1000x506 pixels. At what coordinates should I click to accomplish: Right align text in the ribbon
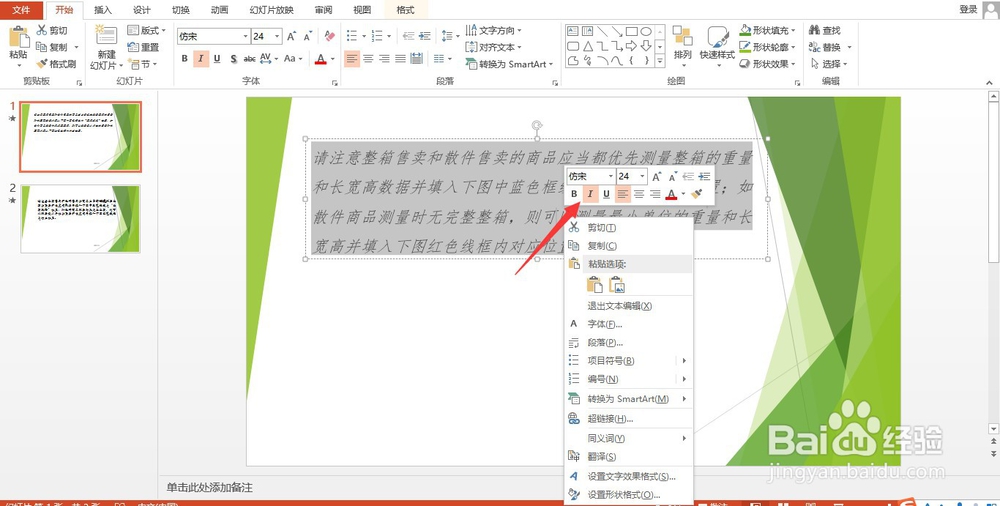tap(384, 59)
